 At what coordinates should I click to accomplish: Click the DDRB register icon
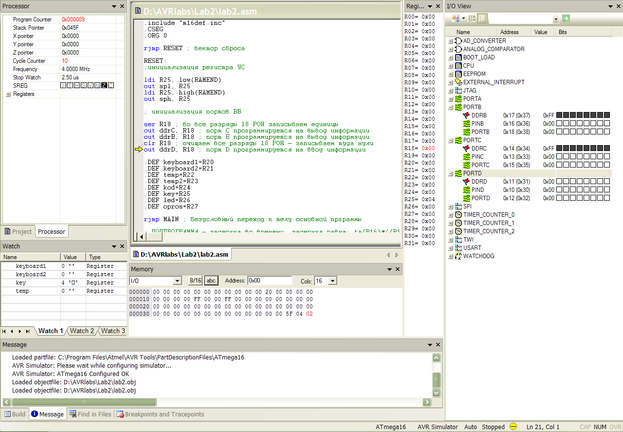(x=466, y=115)
